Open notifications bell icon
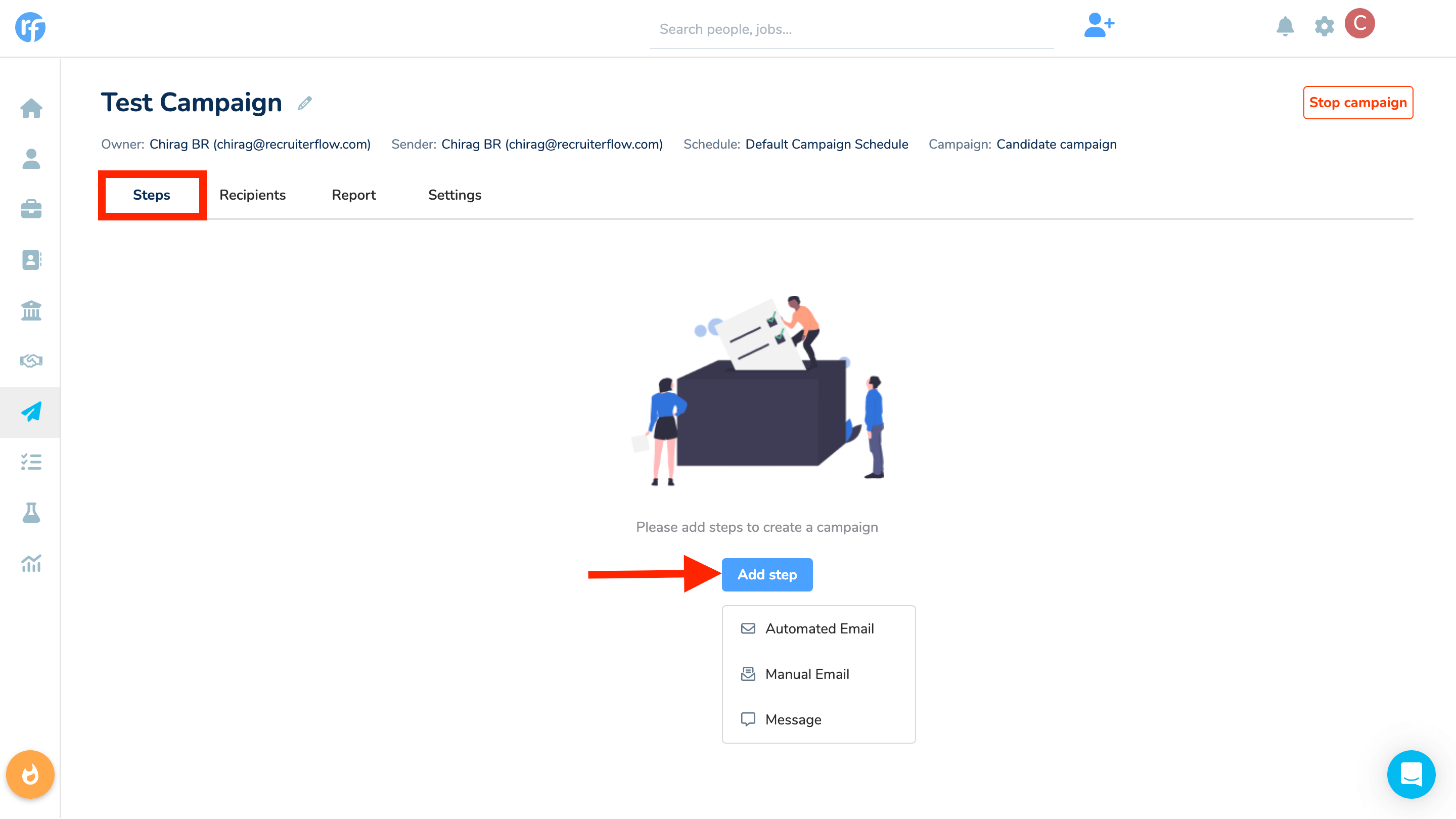The width and height of the screenshot is (1456, 819). [x=1285, y=26]
